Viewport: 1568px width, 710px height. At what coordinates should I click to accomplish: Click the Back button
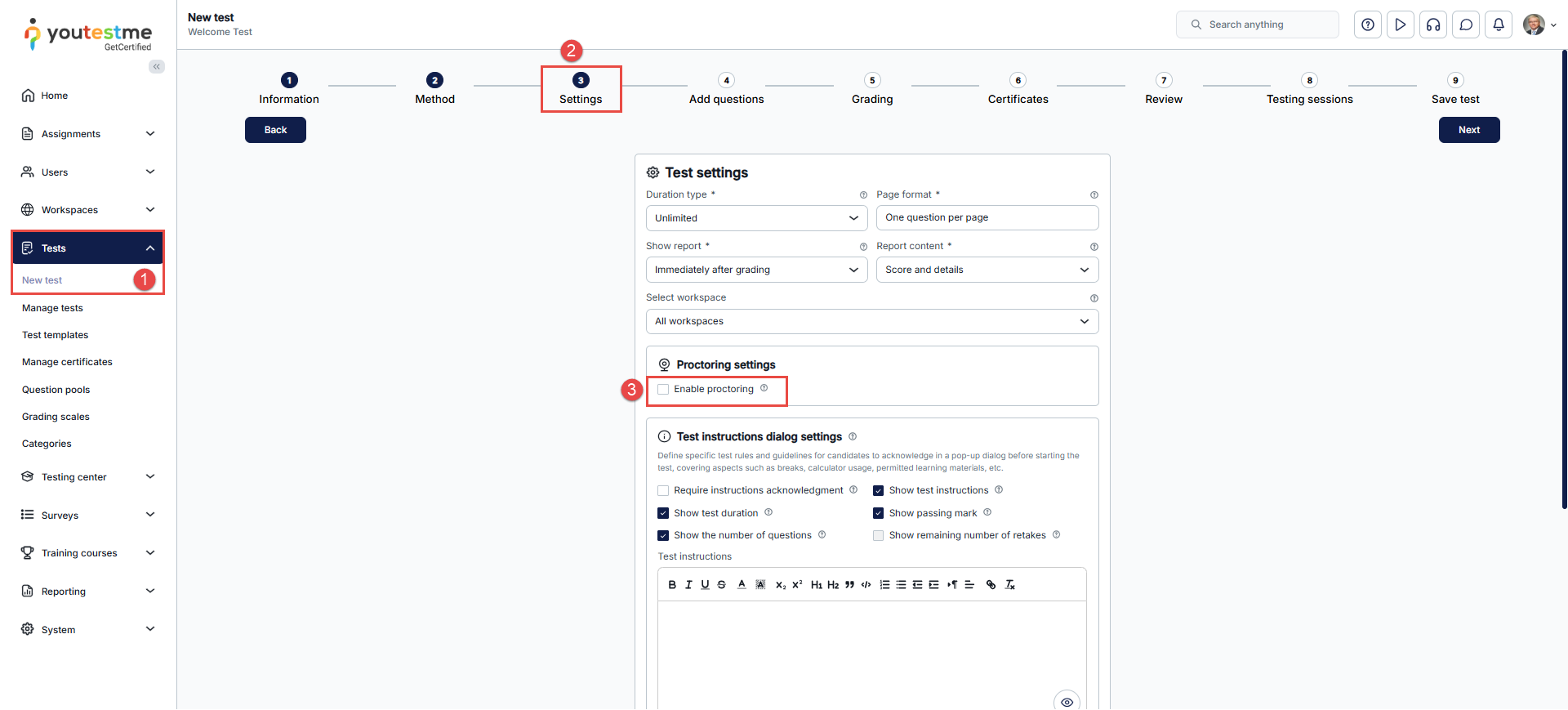click(x=275, y=130)
